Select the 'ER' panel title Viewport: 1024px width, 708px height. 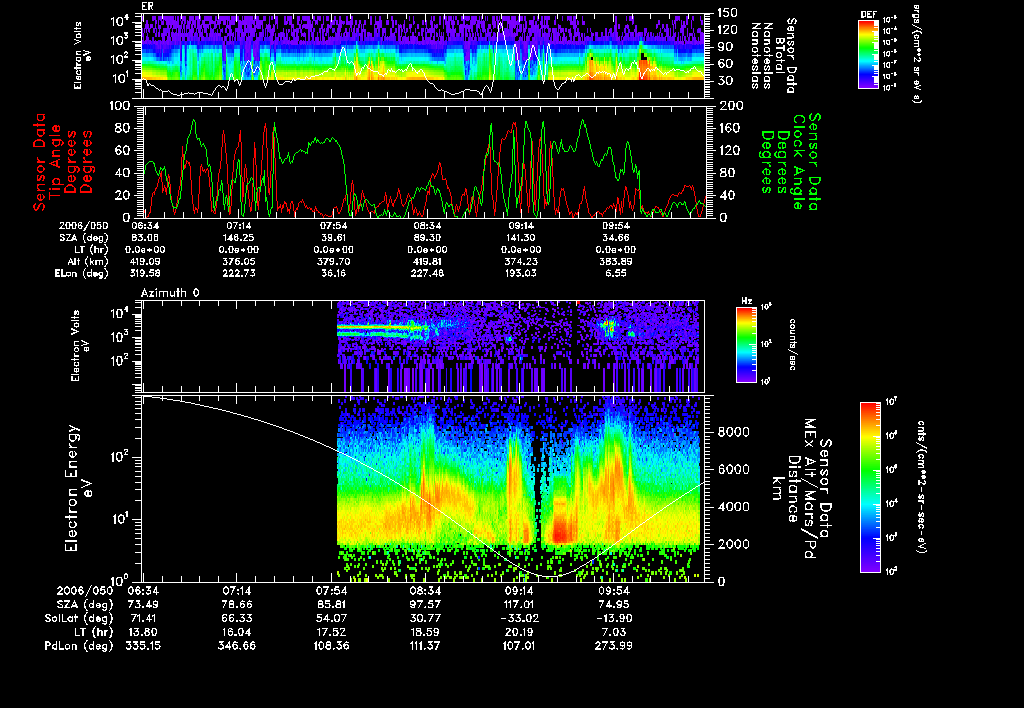pos(147,7)
